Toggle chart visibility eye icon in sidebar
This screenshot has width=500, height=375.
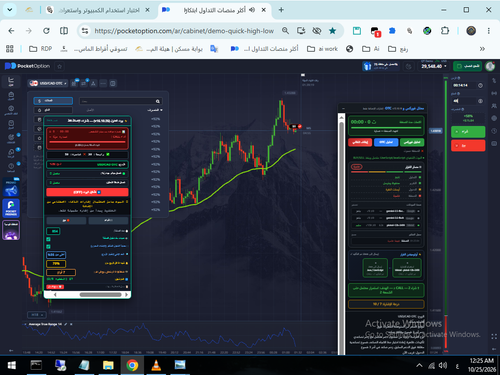tap(11, 109)
